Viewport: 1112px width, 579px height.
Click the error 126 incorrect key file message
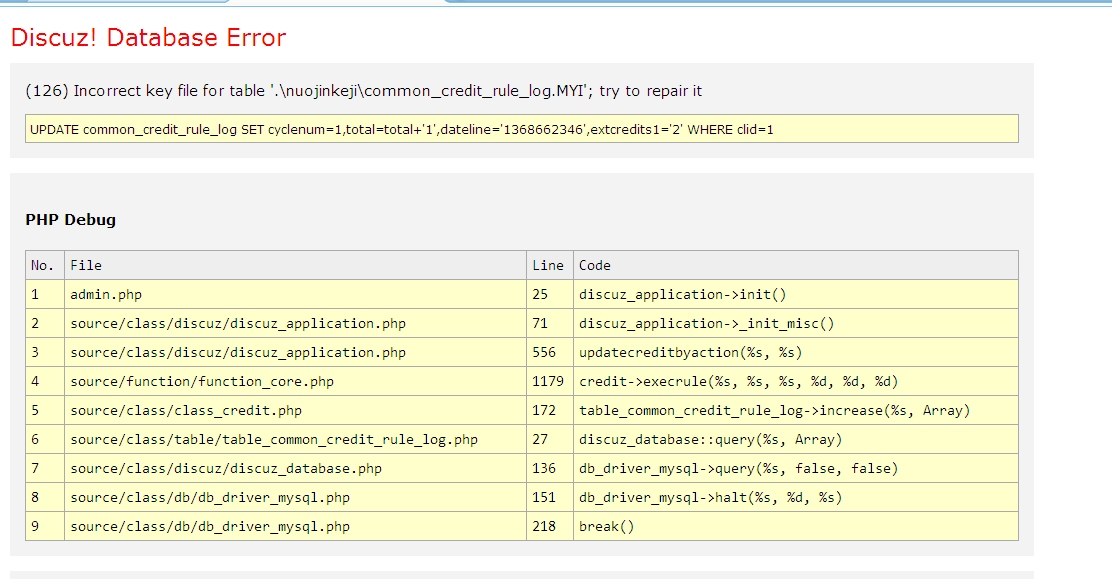pyautogui.click(x=363, y=91)
